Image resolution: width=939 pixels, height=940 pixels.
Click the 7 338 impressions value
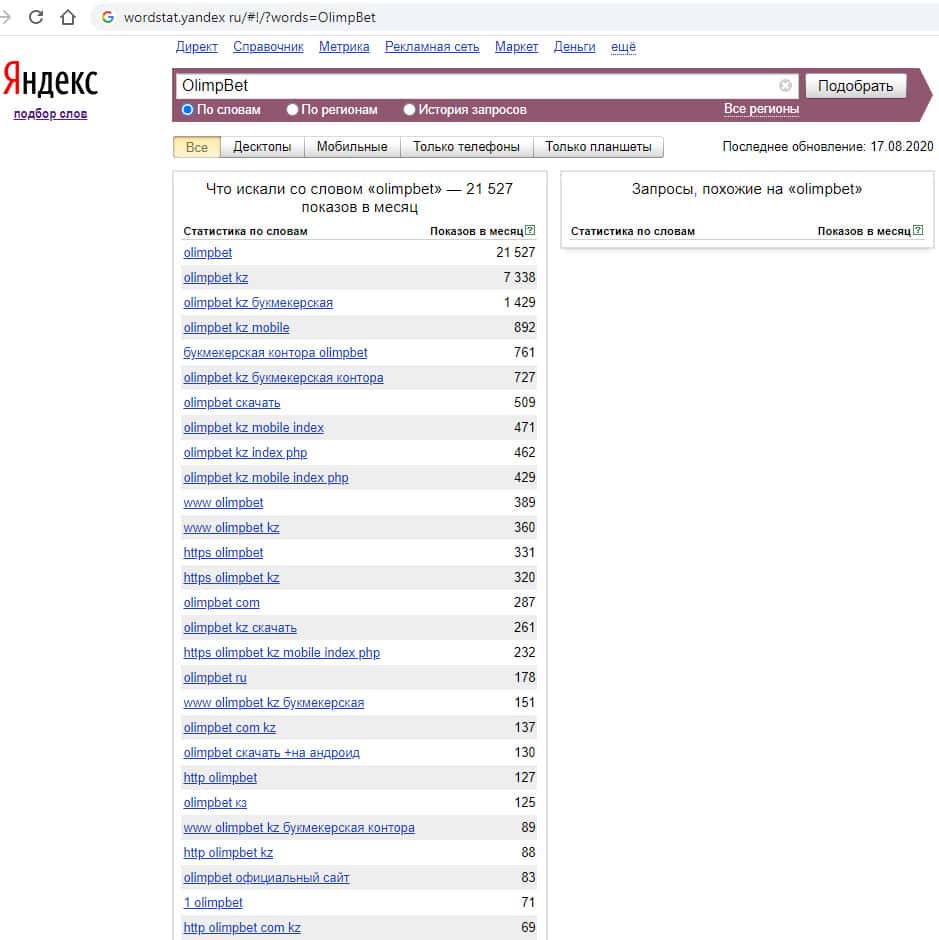point(519,278)
